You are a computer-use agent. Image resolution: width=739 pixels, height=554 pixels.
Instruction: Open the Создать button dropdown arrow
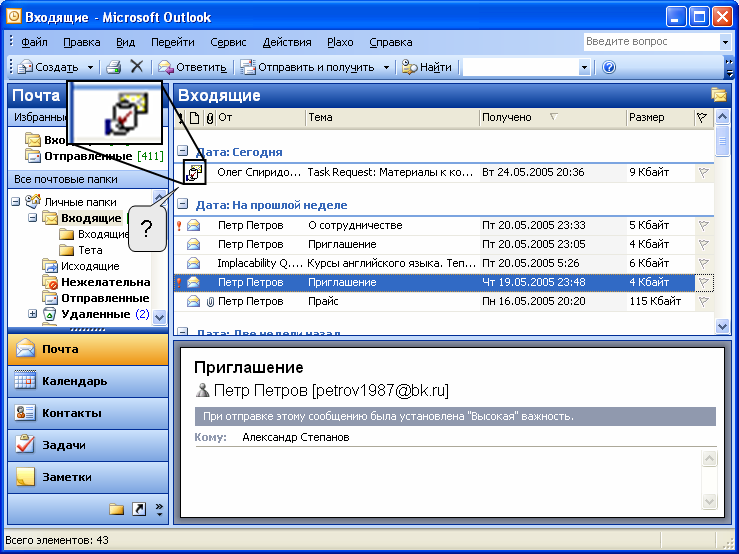[x=90, y=67]
